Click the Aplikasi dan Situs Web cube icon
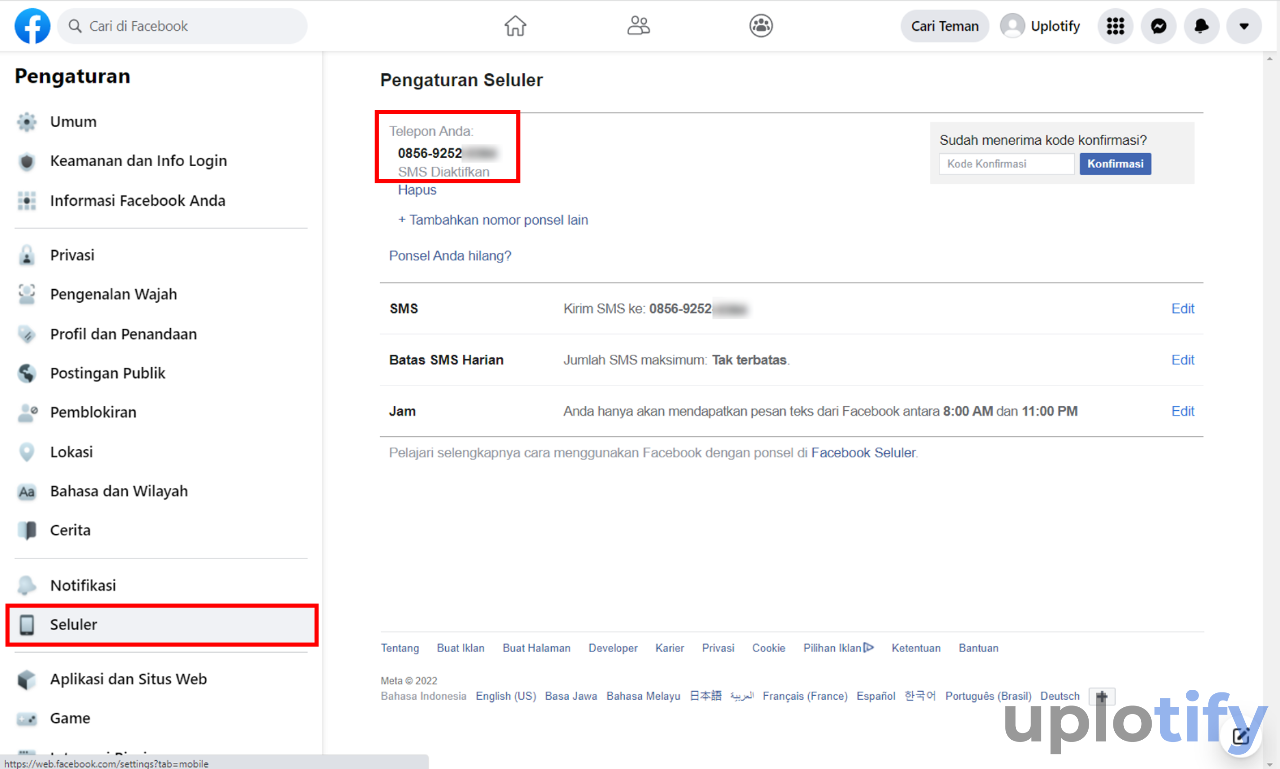Image resolution: width=1280 pixels, height=769 pixels. 27,680
